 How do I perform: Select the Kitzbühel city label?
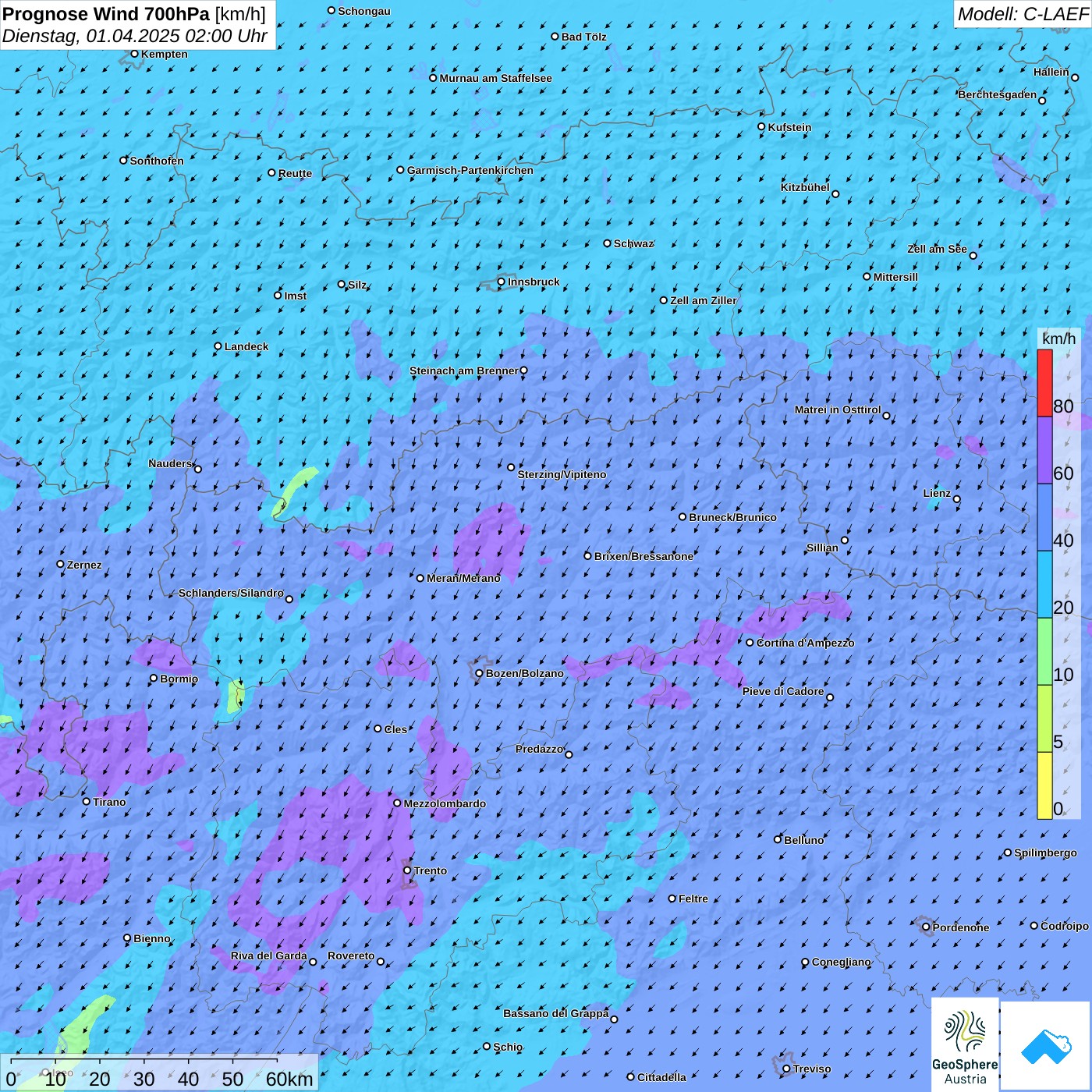click(x=805, y=187)
